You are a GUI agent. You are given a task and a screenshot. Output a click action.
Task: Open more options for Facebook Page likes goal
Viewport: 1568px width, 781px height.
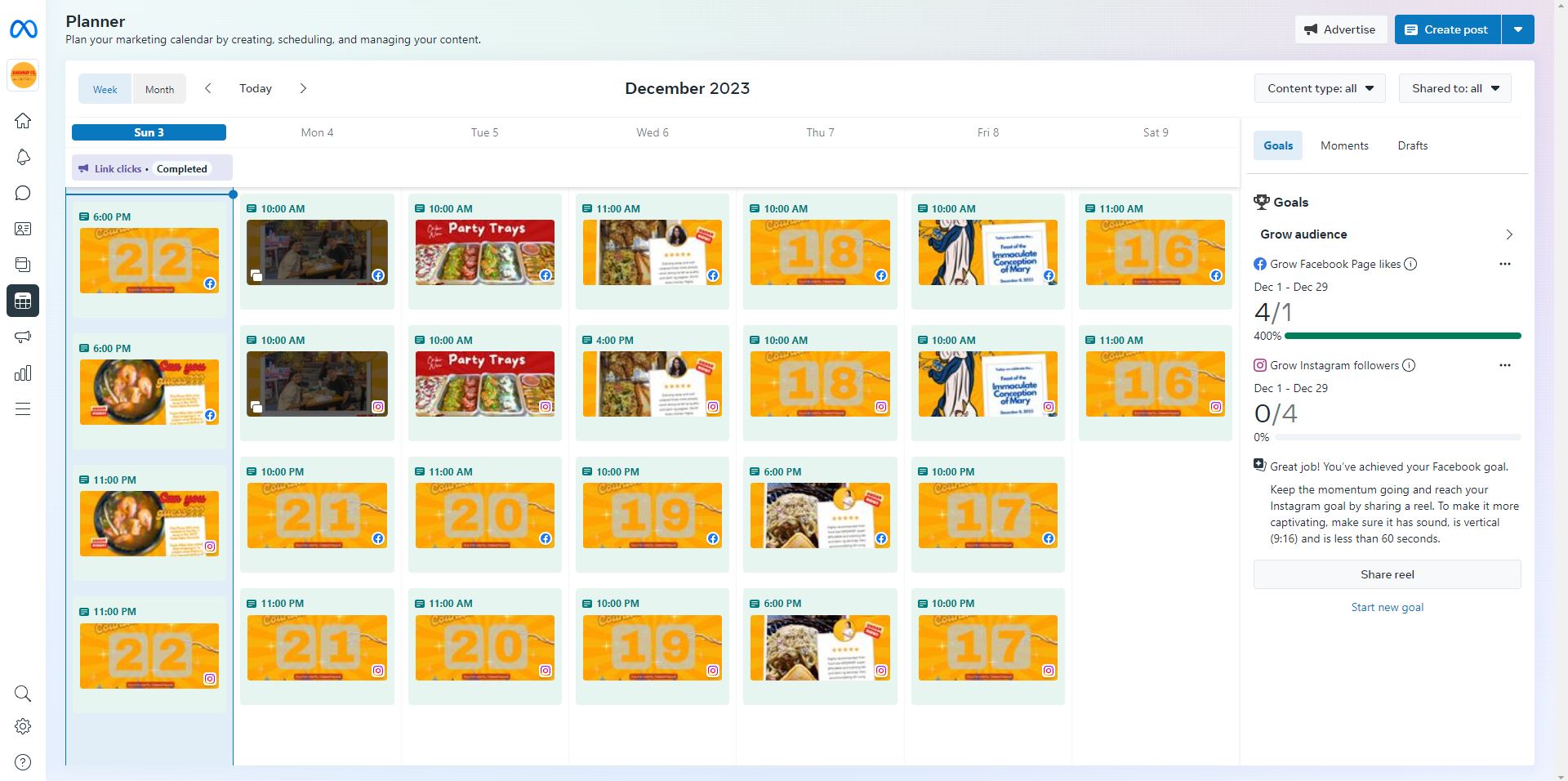pos(1505,264)
